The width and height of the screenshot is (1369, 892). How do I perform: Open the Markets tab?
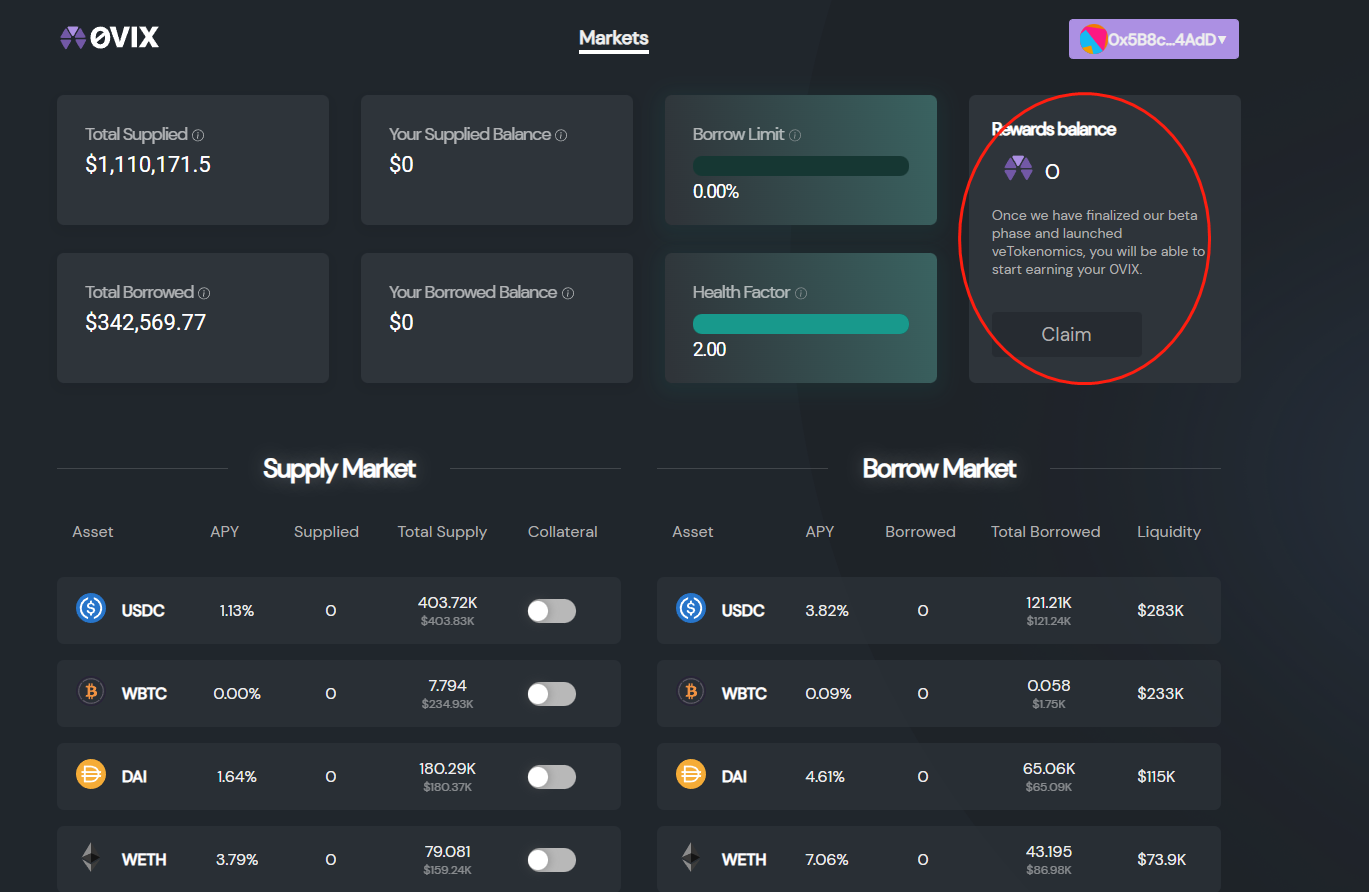point(614,39)
